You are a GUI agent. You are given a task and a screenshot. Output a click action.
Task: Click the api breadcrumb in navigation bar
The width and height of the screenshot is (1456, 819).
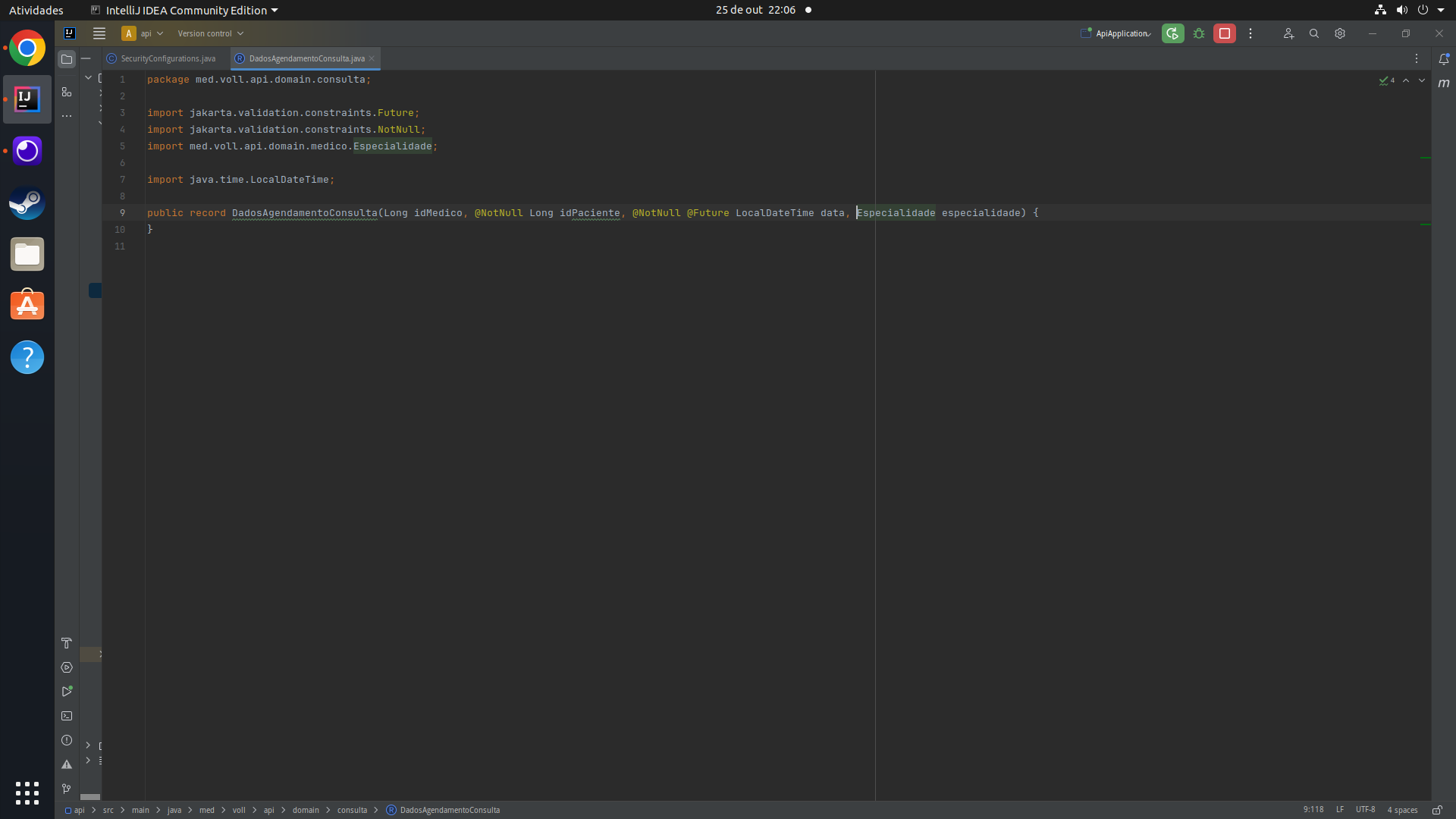click(75, 810)
